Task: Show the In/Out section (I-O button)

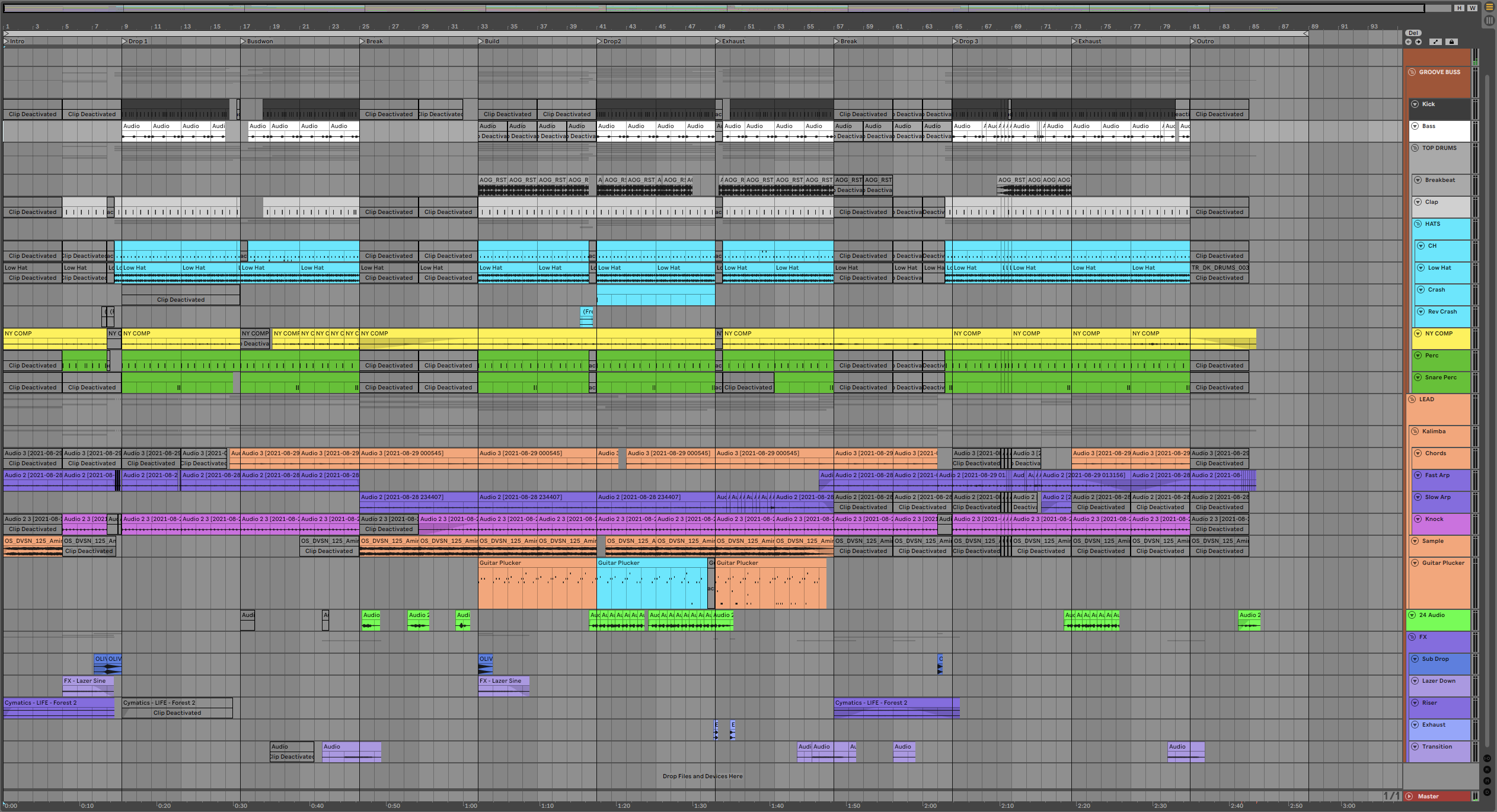Action: pos(1487,759)
